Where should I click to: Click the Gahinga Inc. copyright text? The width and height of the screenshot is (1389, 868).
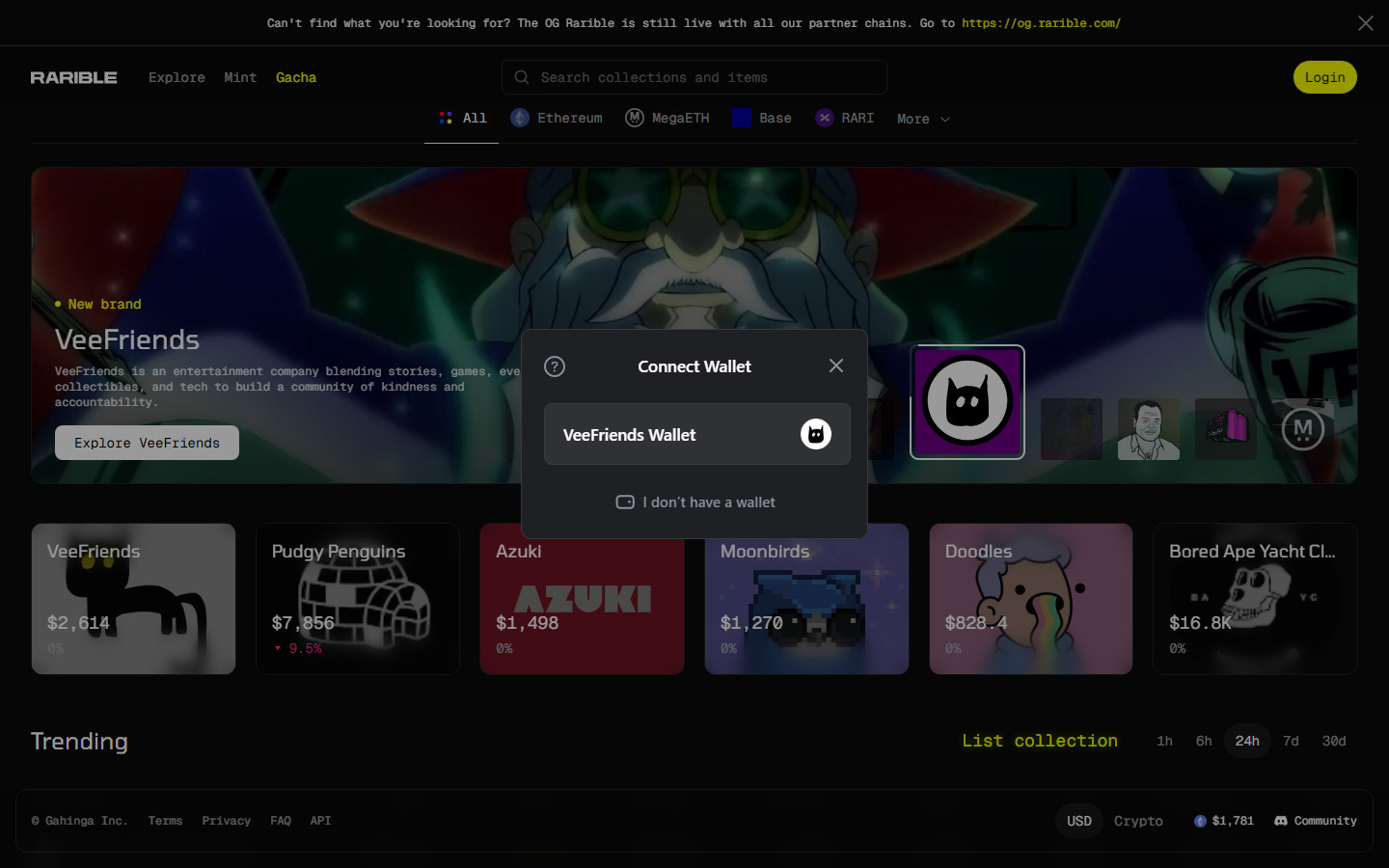coord(79,821)
